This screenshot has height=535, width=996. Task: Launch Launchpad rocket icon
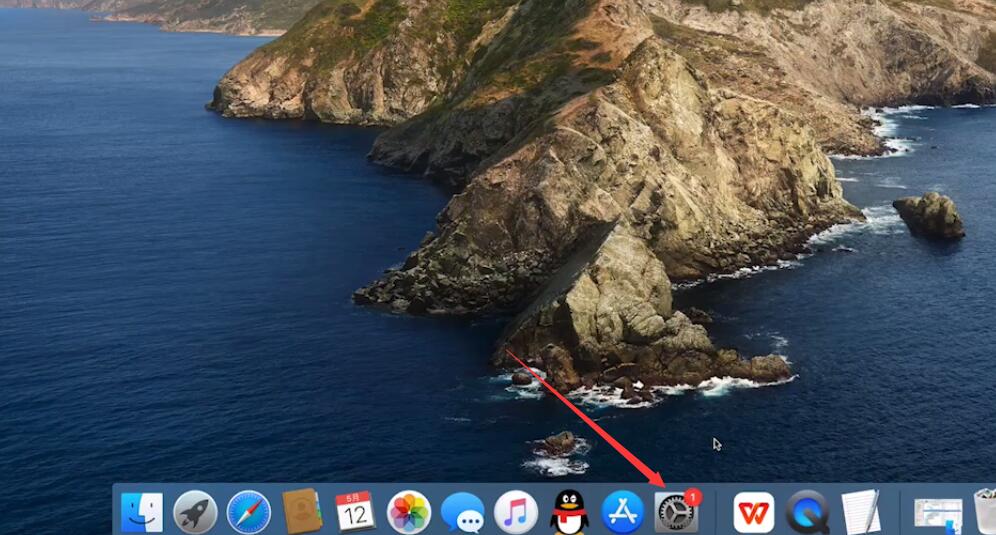point(195,512)
